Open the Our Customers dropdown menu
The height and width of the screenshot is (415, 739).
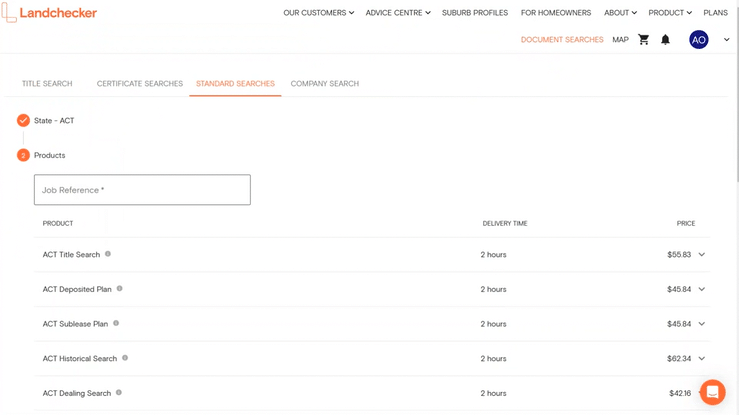[319, 13]
